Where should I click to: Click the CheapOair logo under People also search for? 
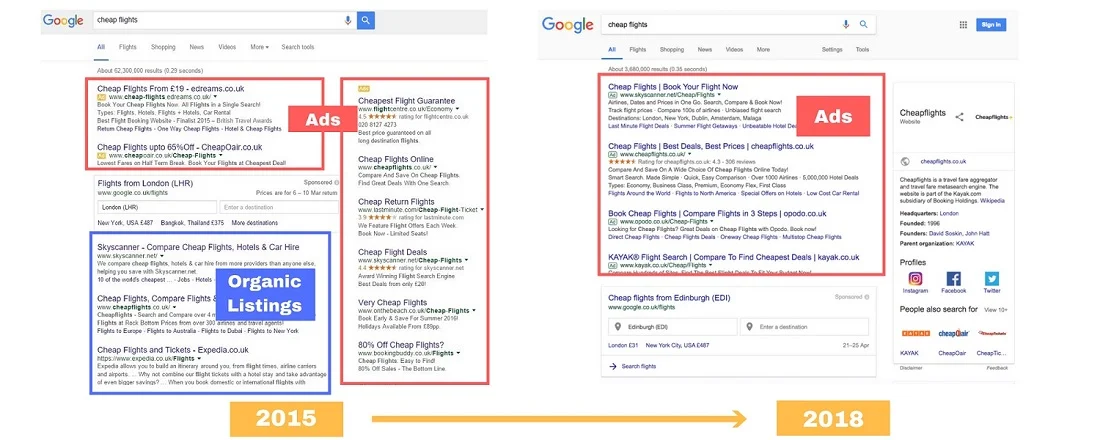point(953,333)
